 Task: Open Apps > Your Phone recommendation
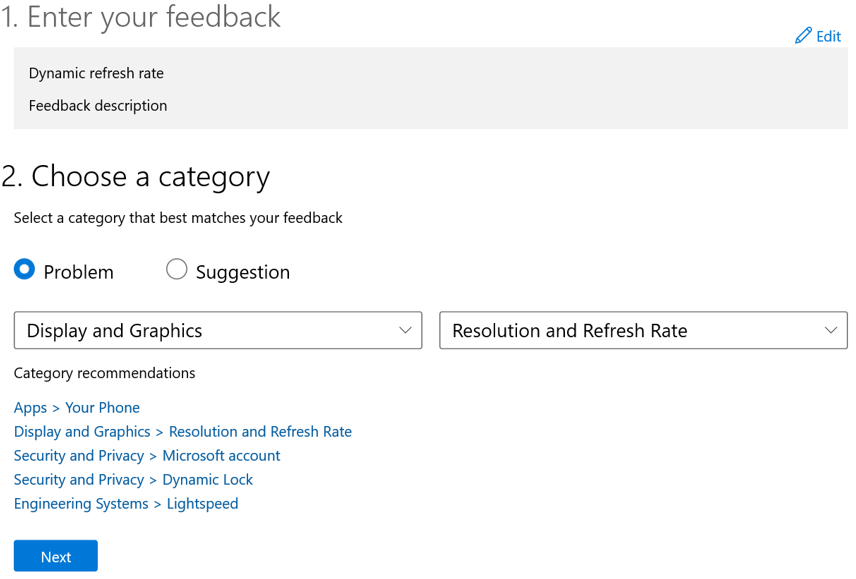(x=77, y=407)
